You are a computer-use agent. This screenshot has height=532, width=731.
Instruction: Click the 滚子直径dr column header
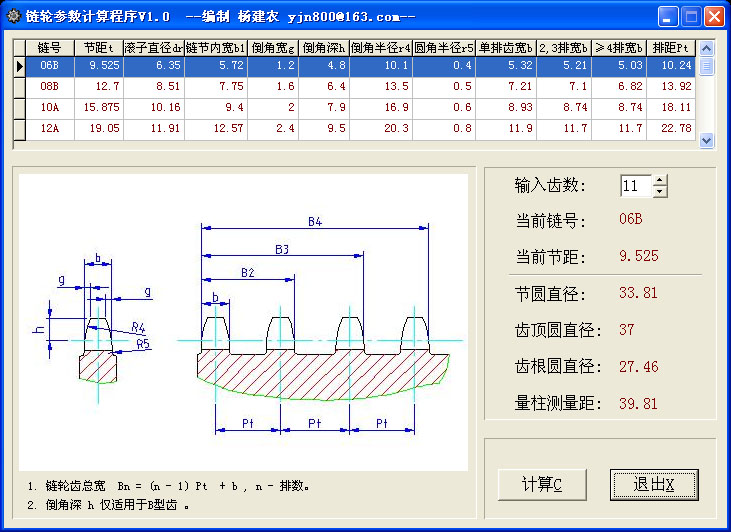click(154, 48)
